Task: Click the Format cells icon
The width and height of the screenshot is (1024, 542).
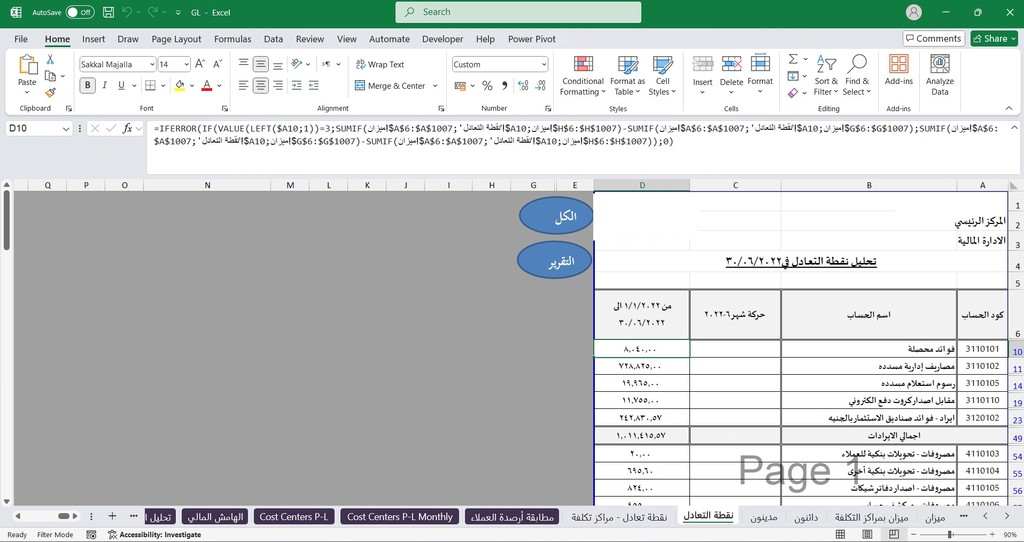Action: tap(760, 64)
